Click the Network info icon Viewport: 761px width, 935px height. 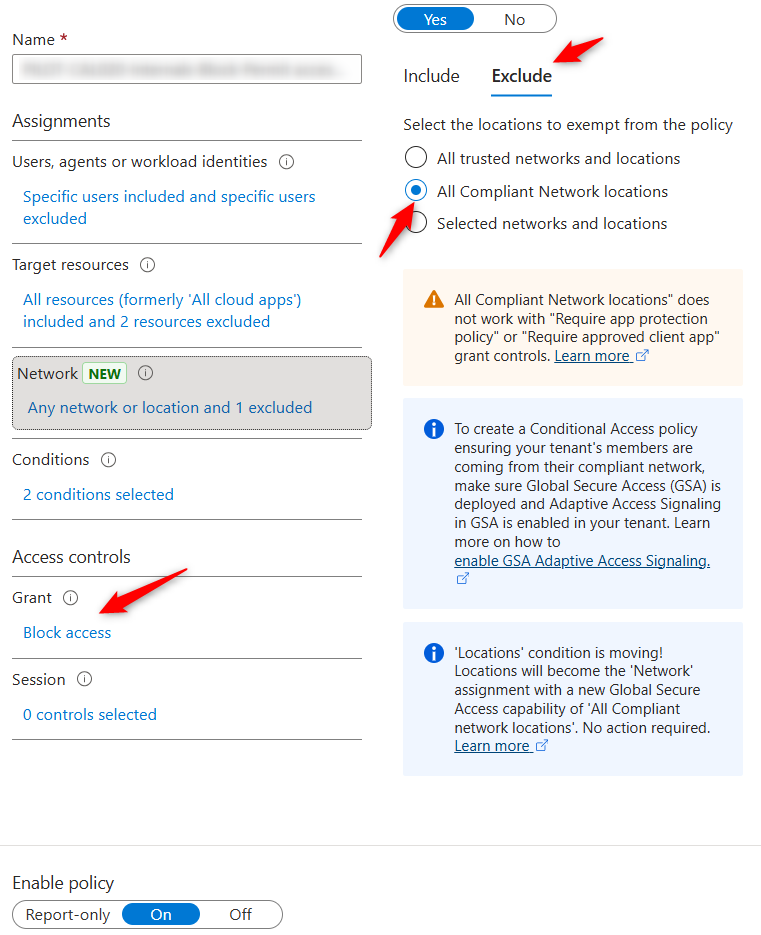pyautogui.click(x=146, y=373)
